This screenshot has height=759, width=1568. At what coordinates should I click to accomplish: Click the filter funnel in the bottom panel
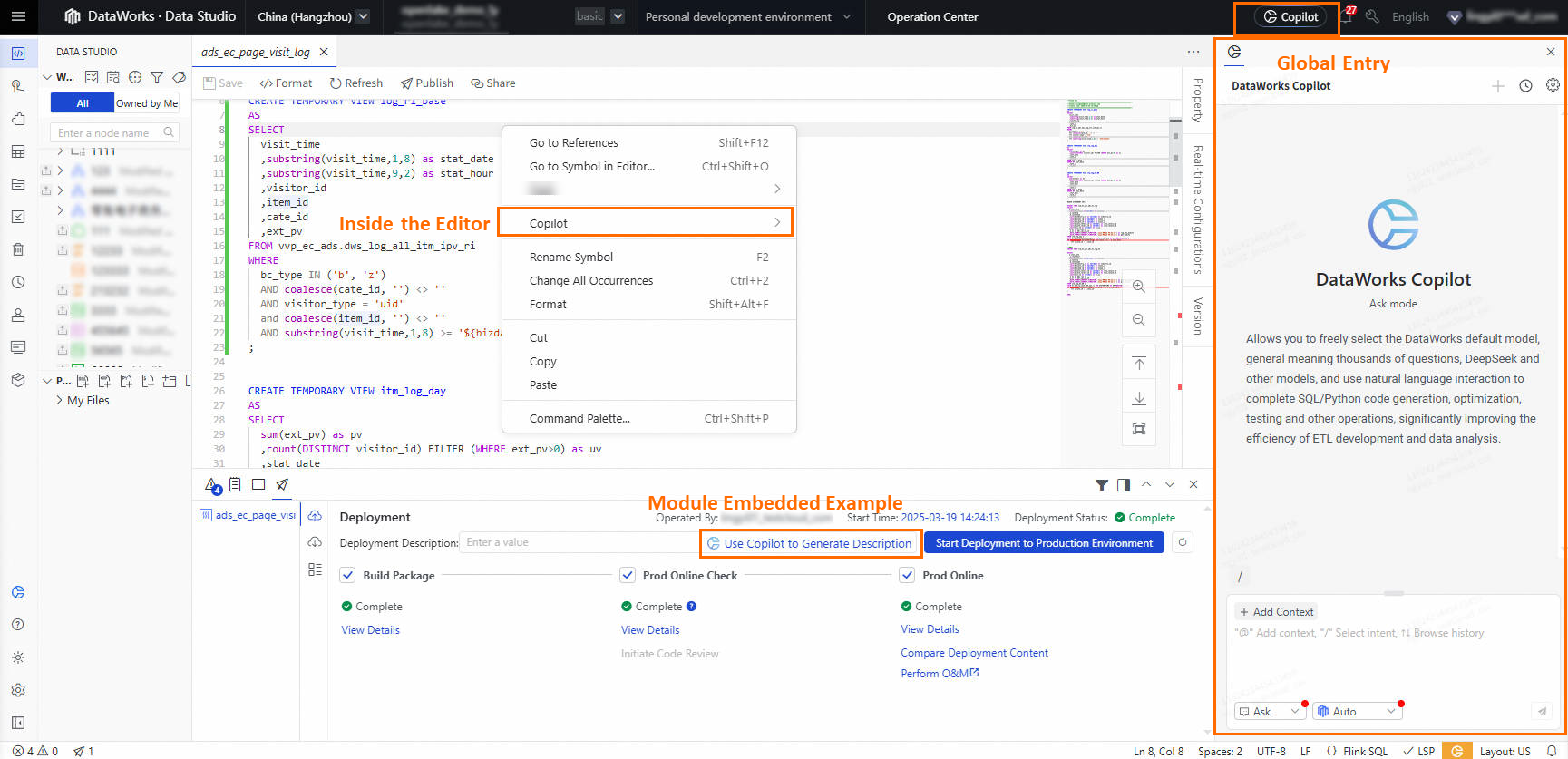click(1101, 485)
